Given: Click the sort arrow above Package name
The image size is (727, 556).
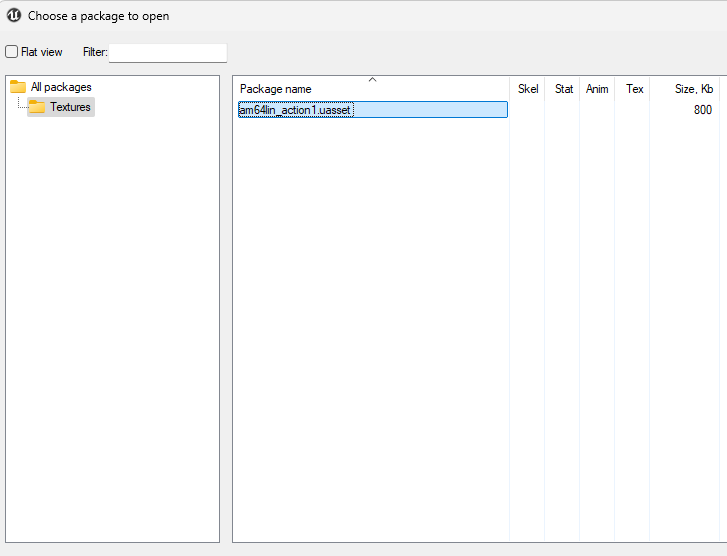Looking at the screenshot, I should [372, 79].
